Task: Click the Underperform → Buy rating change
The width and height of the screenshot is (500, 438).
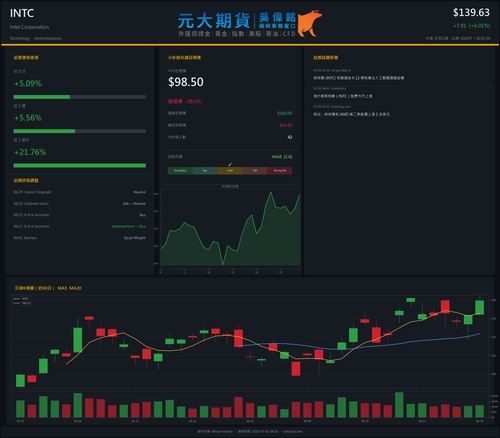Action: pyautogui.click(x=128, y=226)
